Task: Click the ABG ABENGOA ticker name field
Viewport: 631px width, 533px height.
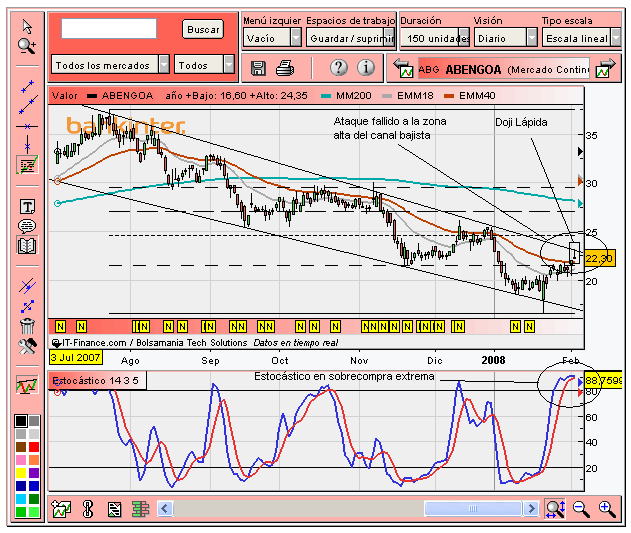Action: 504,69
